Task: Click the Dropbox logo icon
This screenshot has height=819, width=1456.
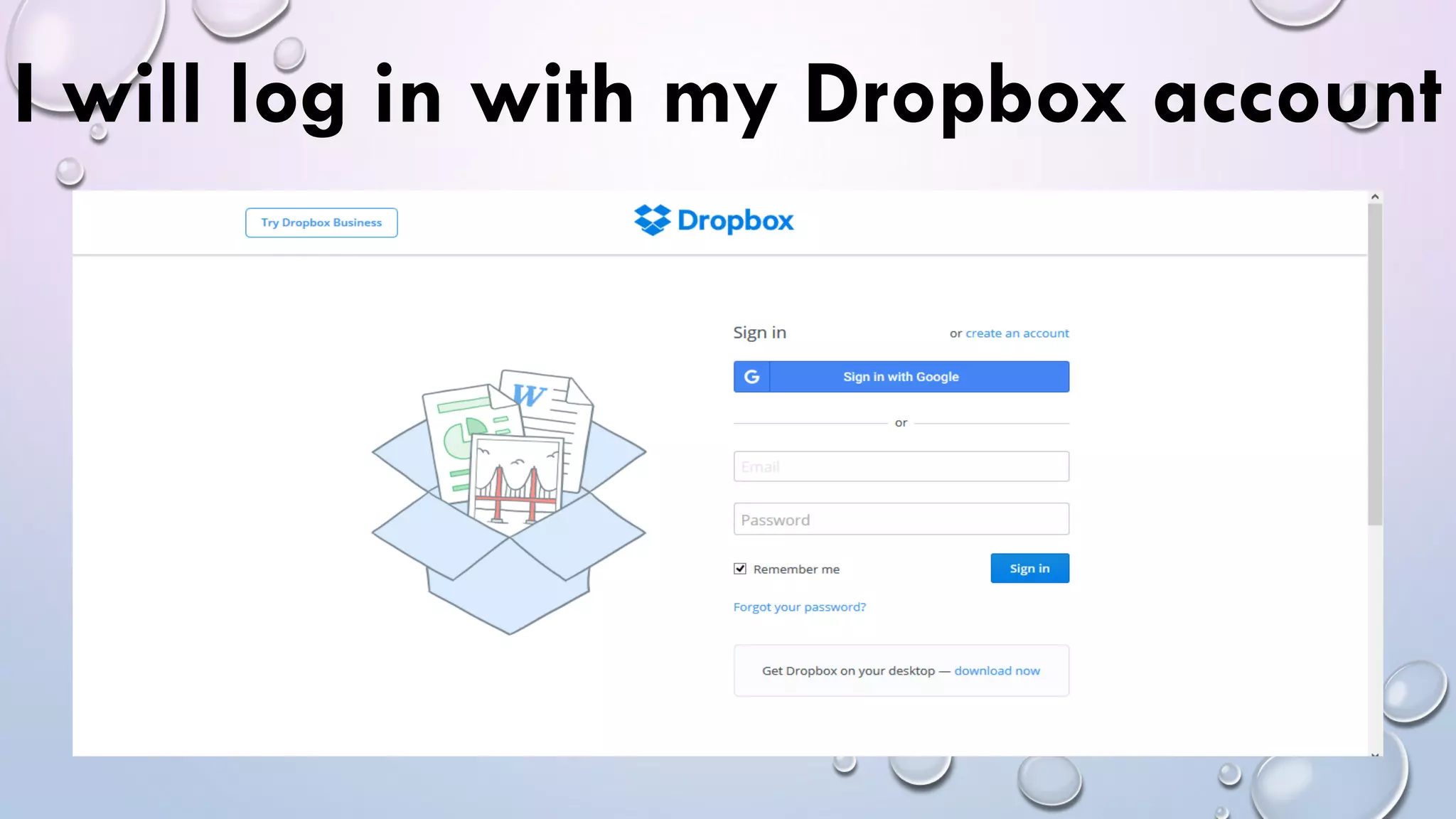Action: point(653,220)
